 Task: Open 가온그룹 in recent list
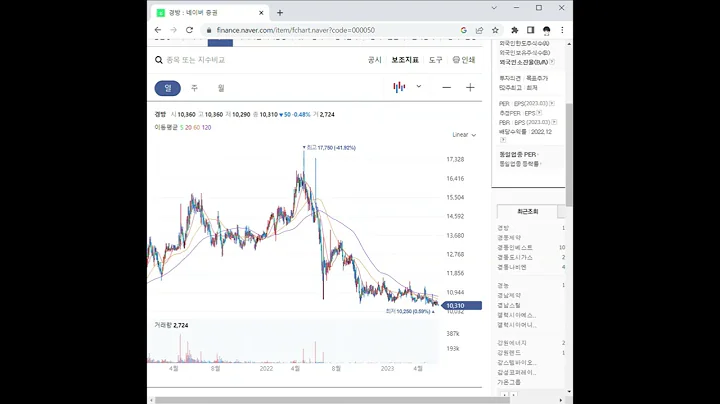(509, 382)
